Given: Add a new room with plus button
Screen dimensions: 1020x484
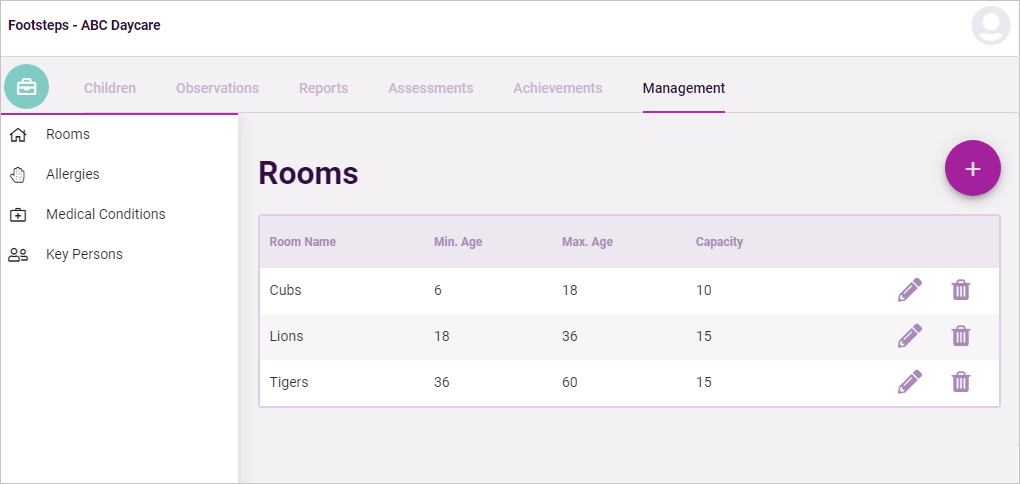Looking at the screenshot, I should tap(973, 168).
